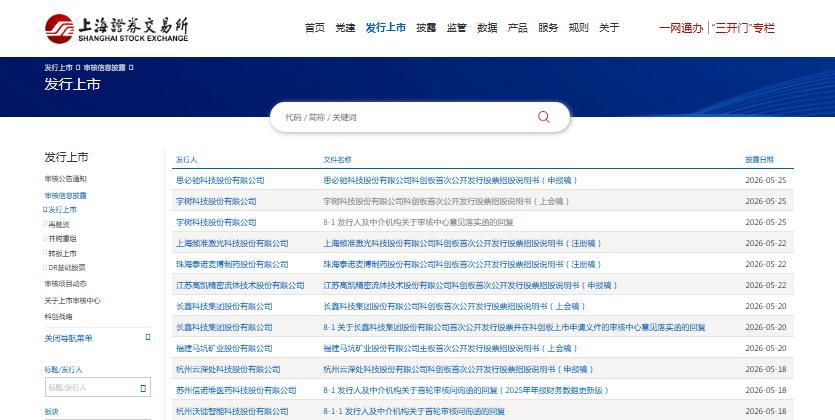Screen dimensions: 835x420
Task: Open the 党建 menu
Action: (345, 28)
